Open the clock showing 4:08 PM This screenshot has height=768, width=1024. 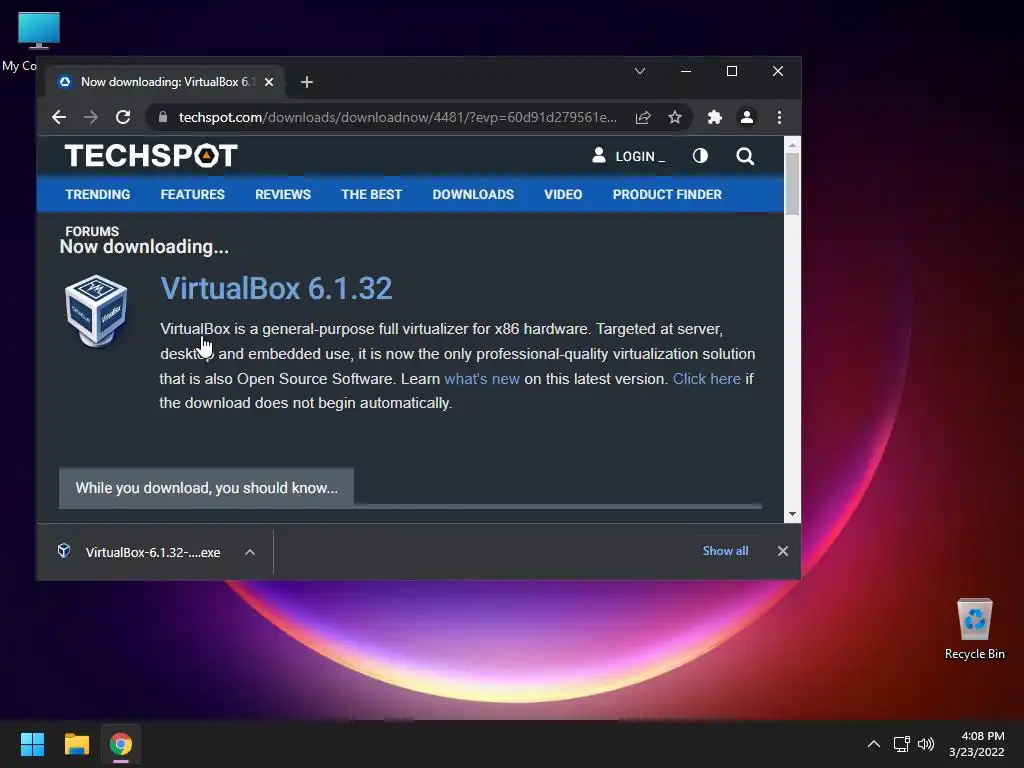click(x=976, y=744)
